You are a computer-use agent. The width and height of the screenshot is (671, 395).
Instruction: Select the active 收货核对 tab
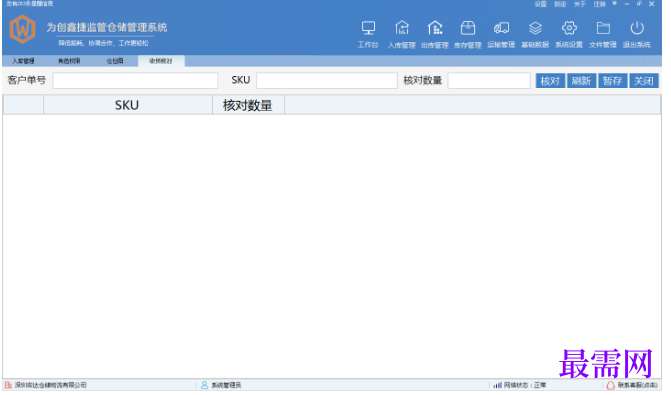[x=161, y=61]
